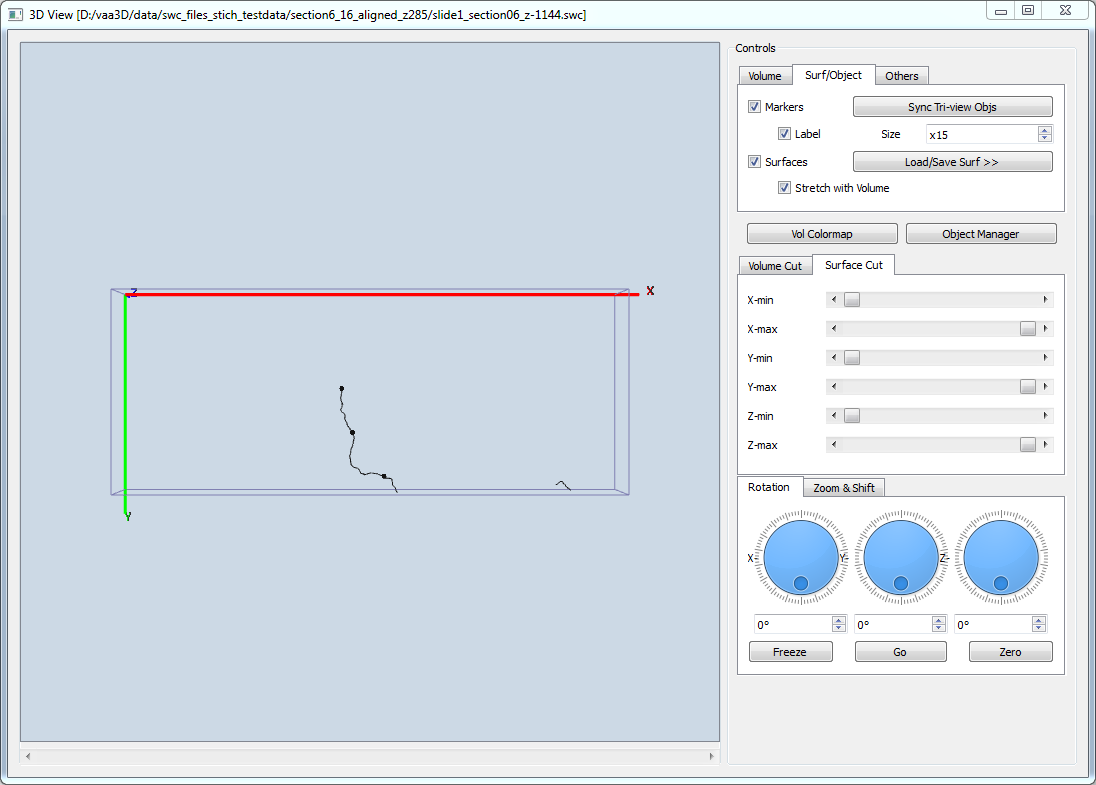
Task: Click the Z rotation dial
Action: point(1000,557)
